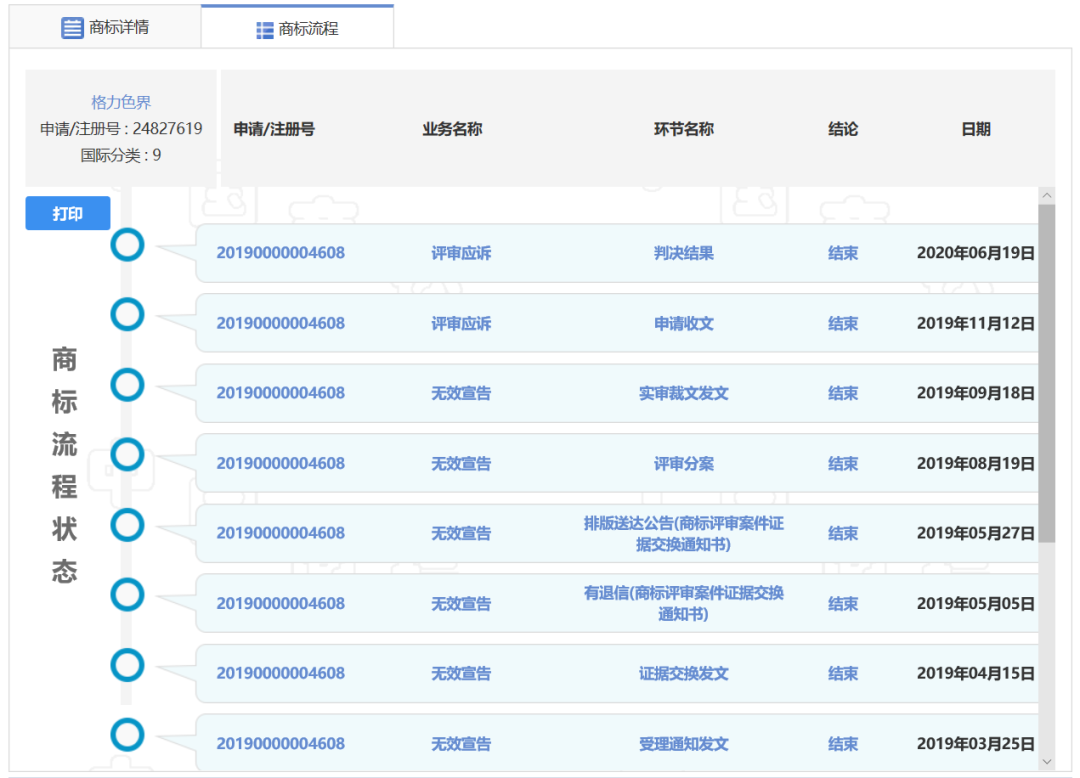Image resolution: width=1080 pixels, height=778 pixels.
Task: Click the 受理通知发文 step name
Action: [x=684, y=744]
